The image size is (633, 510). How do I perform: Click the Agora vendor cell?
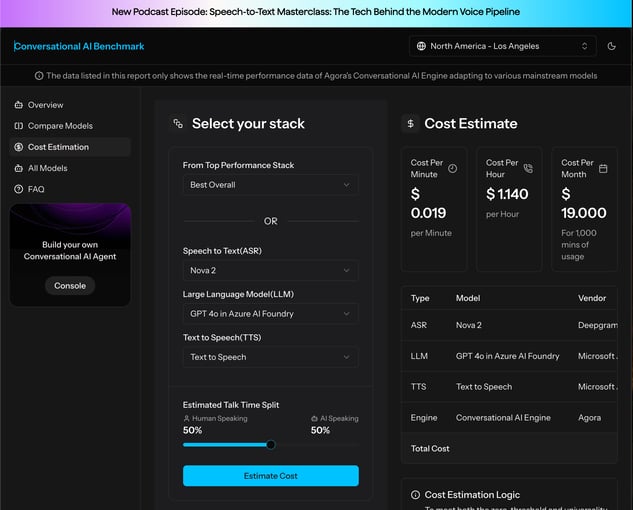click(589, 418)
